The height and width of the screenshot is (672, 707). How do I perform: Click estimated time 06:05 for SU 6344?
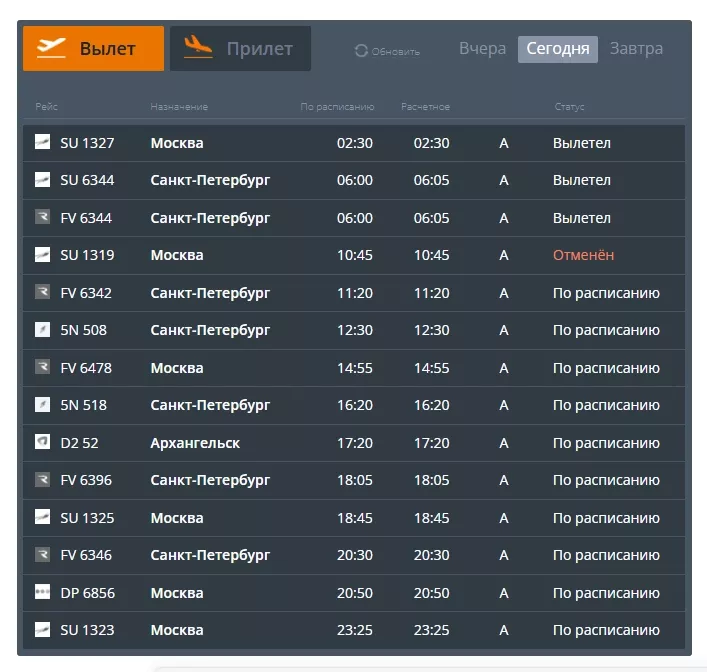[432, 180]
